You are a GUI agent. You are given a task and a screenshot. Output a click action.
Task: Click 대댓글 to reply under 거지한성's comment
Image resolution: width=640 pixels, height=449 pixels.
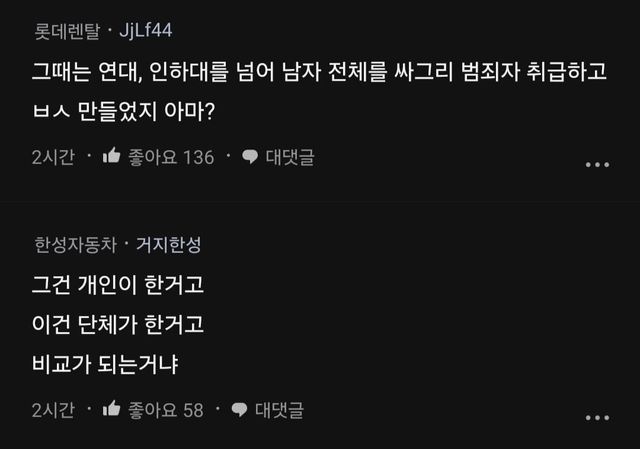point(280,409)
